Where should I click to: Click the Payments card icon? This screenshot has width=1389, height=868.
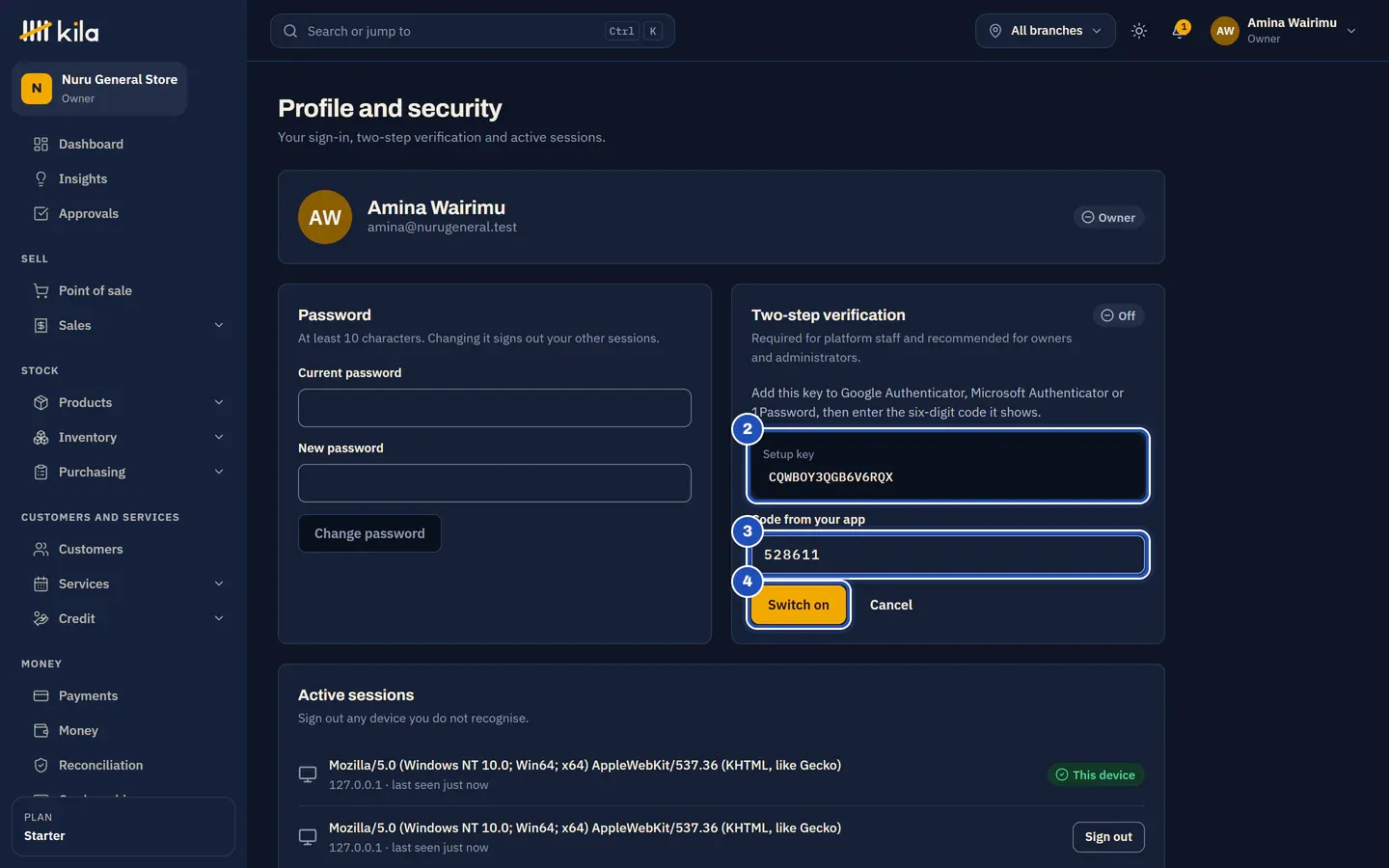[41, 696]
